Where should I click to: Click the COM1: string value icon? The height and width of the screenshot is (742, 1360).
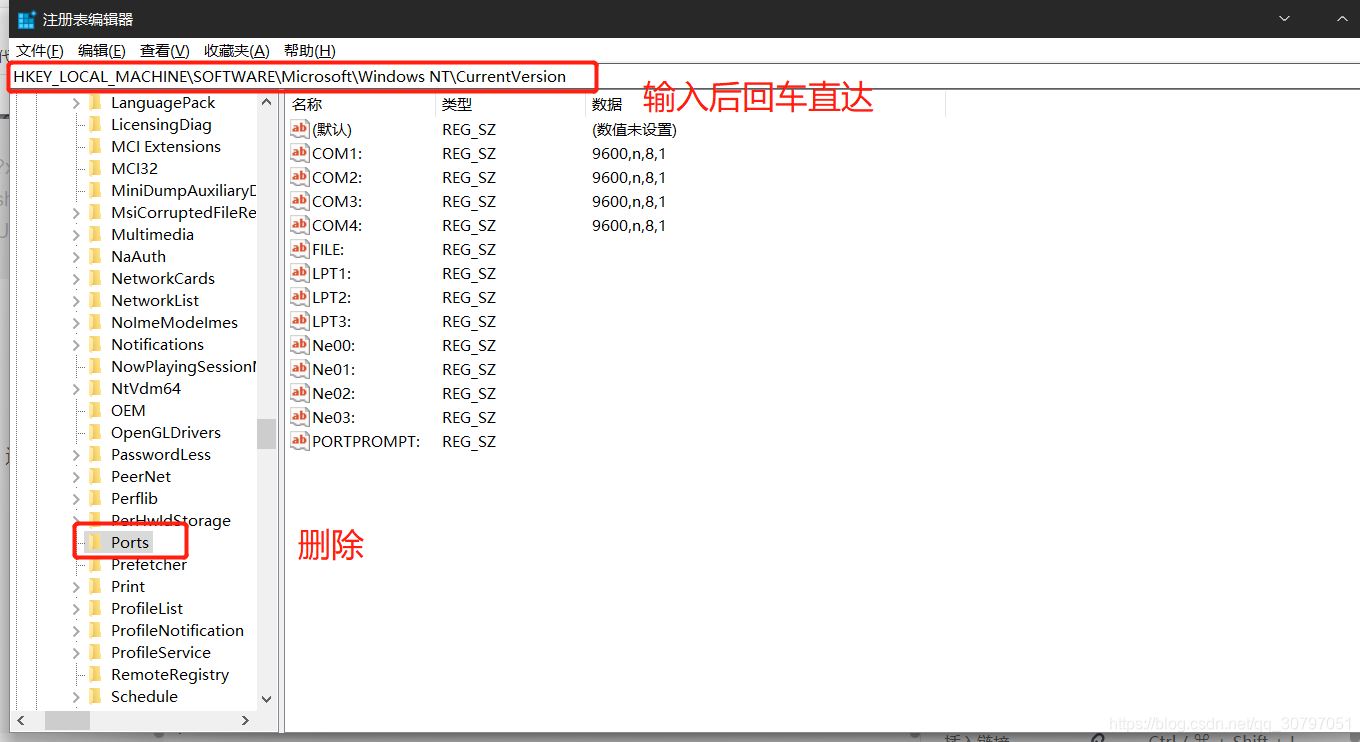click(300, 153)
